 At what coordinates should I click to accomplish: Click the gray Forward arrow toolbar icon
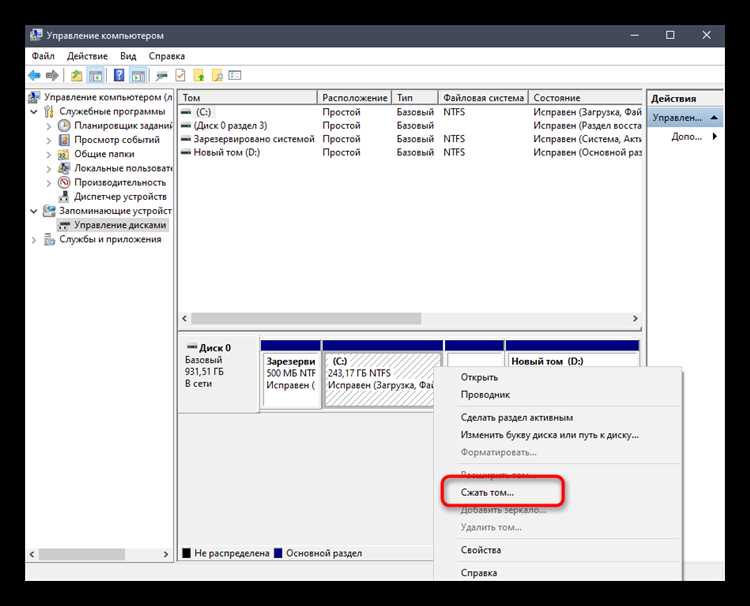52,75
